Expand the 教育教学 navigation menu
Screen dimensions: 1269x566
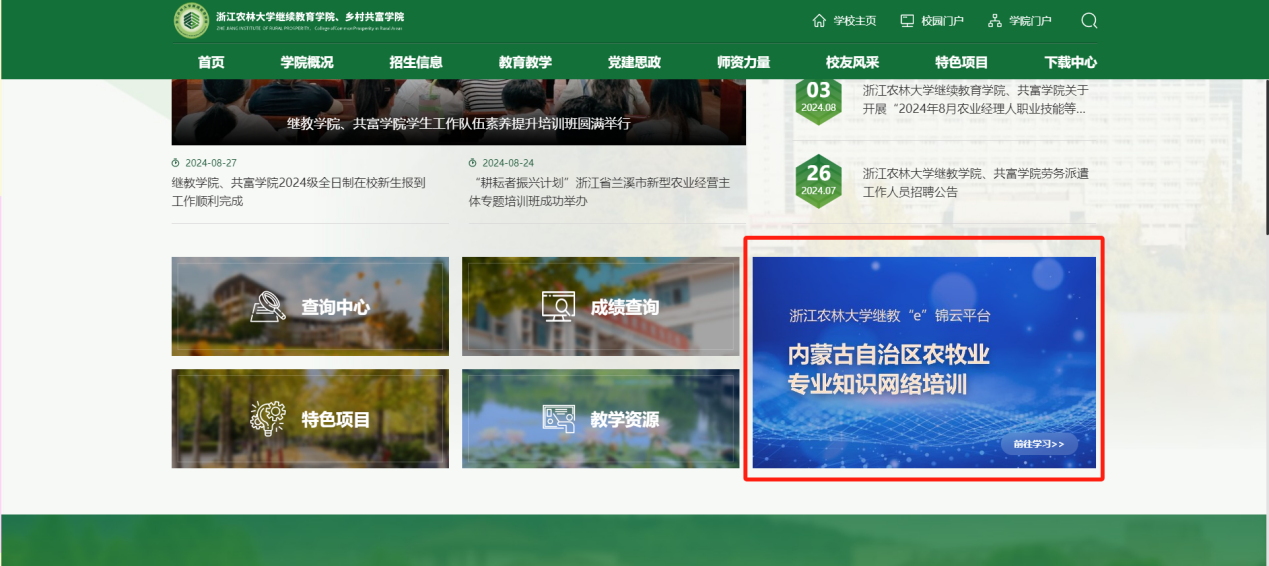pos(525,62)
